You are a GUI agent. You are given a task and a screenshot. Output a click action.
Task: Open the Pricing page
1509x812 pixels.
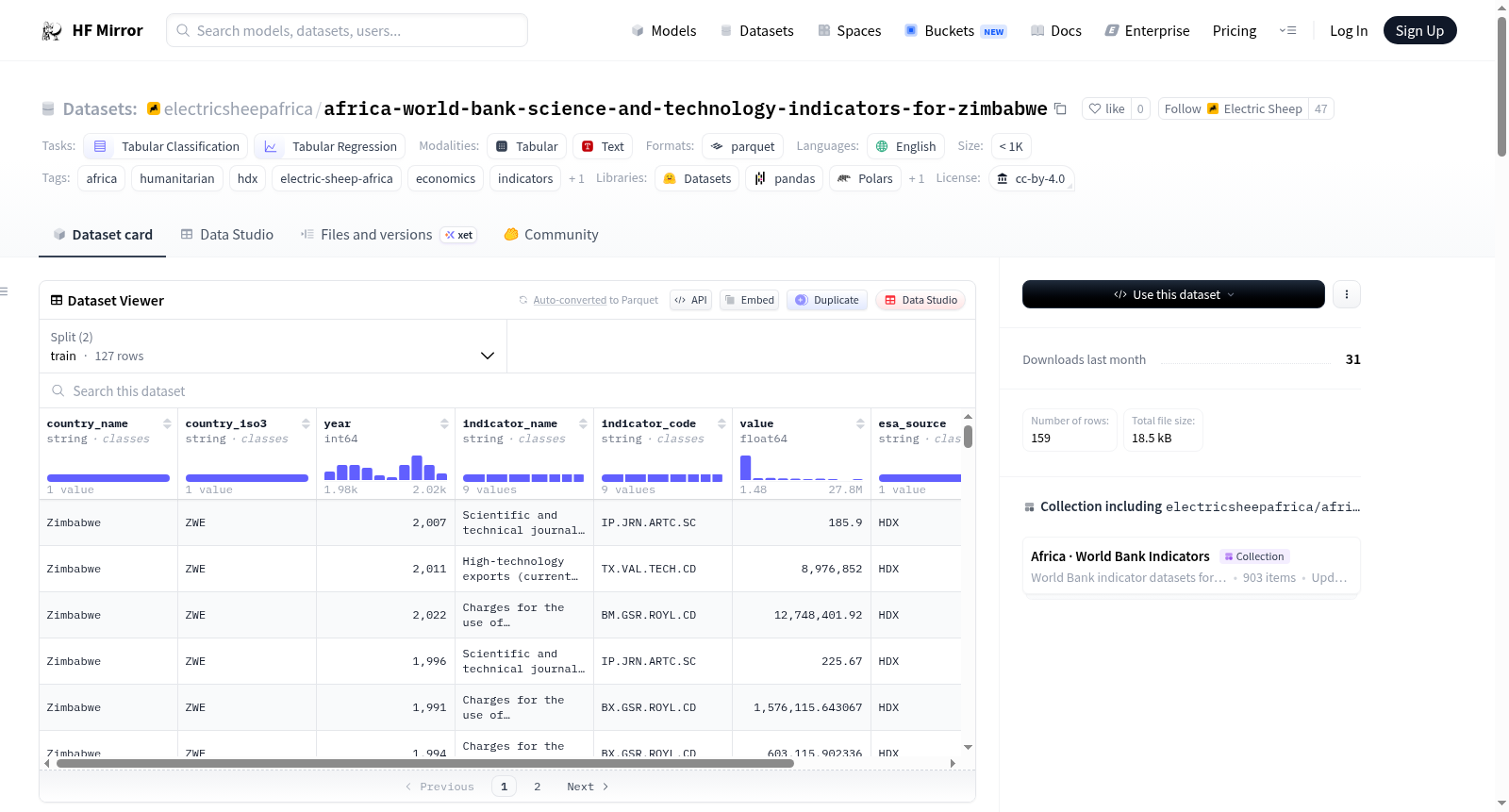click(1235, 30)
